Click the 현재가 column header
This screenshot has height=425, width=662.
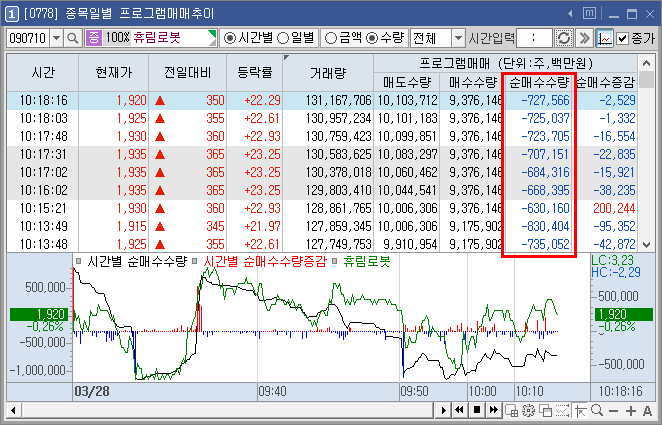click(x=114, y=73)
